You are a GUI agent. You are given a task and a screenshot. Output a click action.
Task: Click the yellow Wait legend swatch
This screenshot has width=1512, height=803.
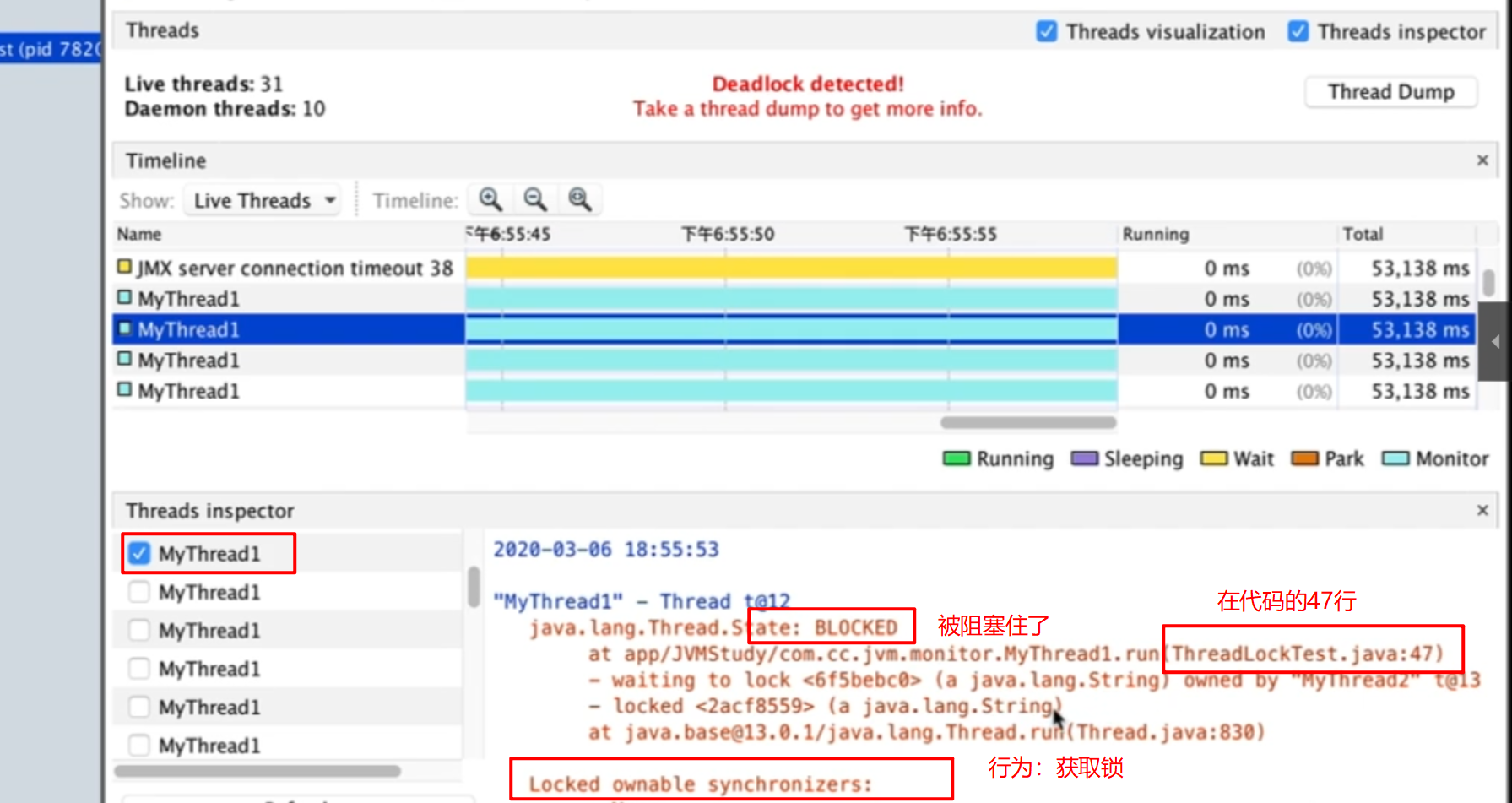click(x=1214, y=458)
